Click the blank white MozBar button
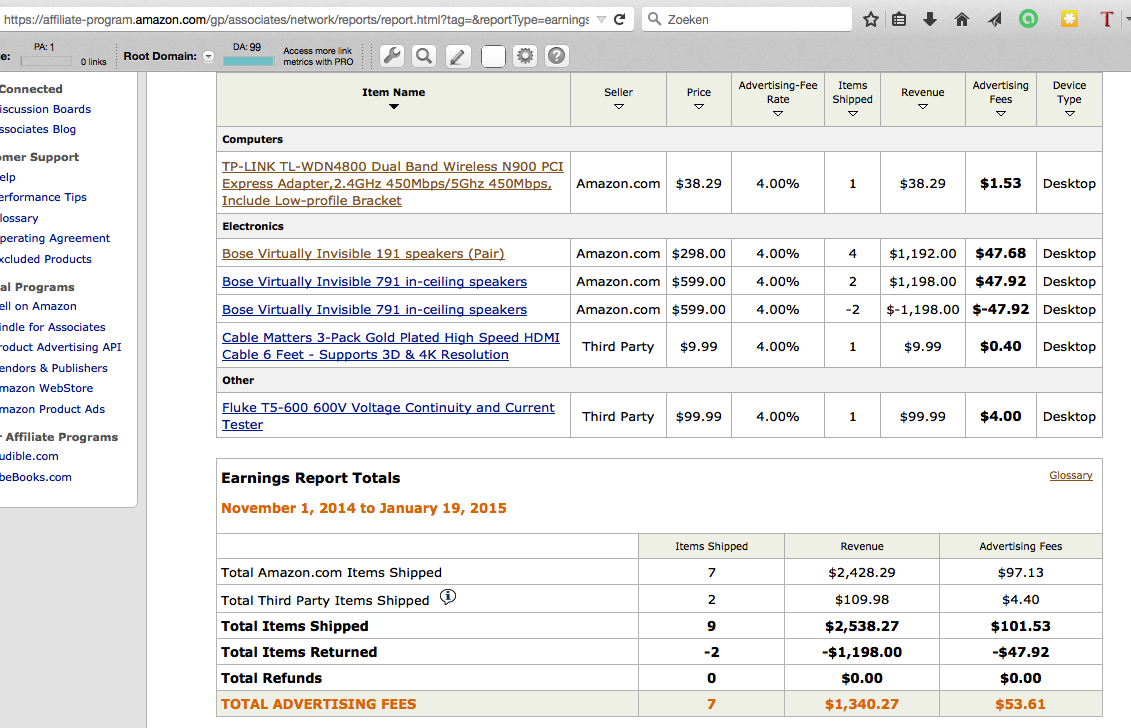The width and height of the screenshot is (1131, 728). click(493, 56)
